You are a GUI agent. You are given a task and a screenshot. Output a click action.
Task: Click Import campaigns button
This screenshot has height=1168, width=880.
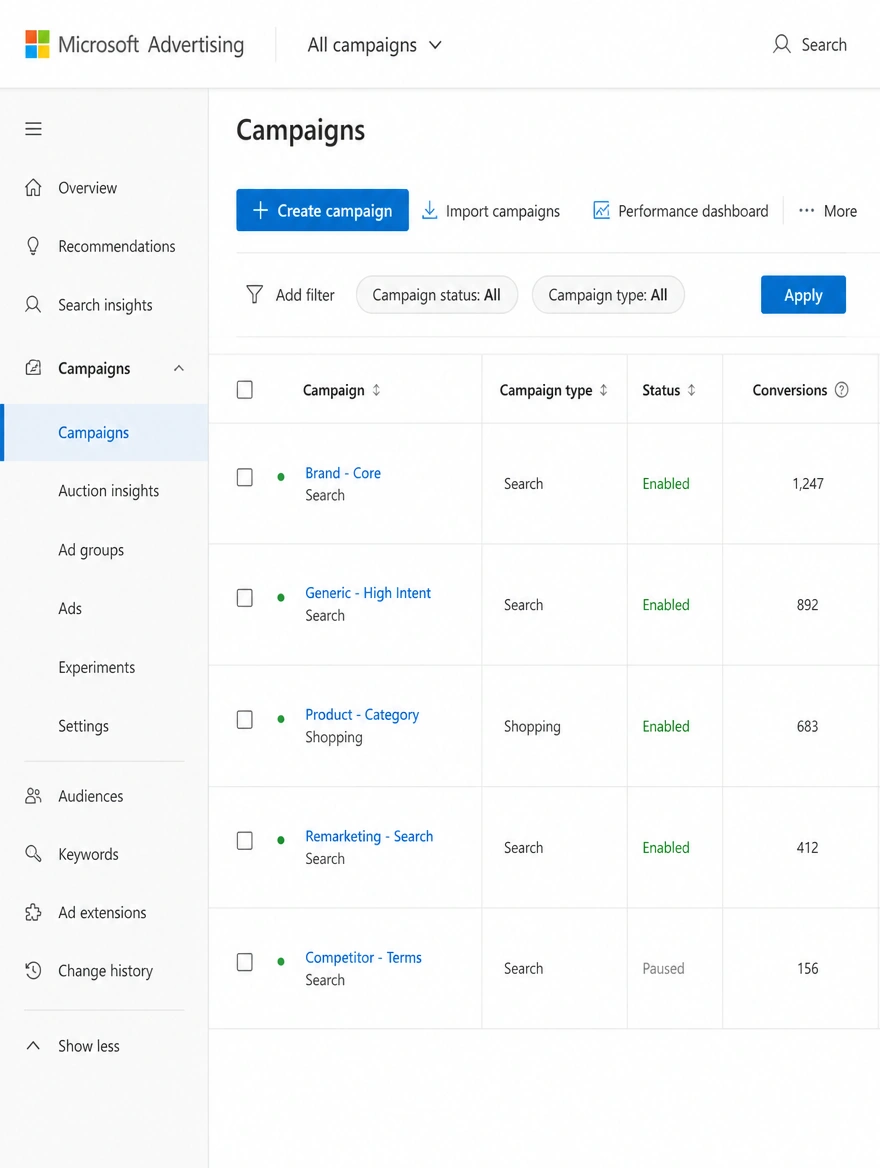pyautogui.click(x=491, y=211)
